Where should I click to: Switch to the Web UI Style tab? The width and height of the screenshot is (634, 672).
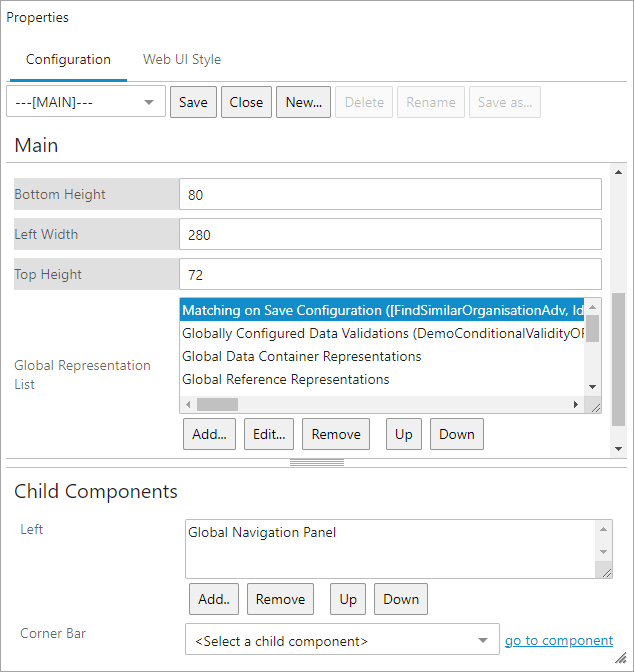coord(182,59)
